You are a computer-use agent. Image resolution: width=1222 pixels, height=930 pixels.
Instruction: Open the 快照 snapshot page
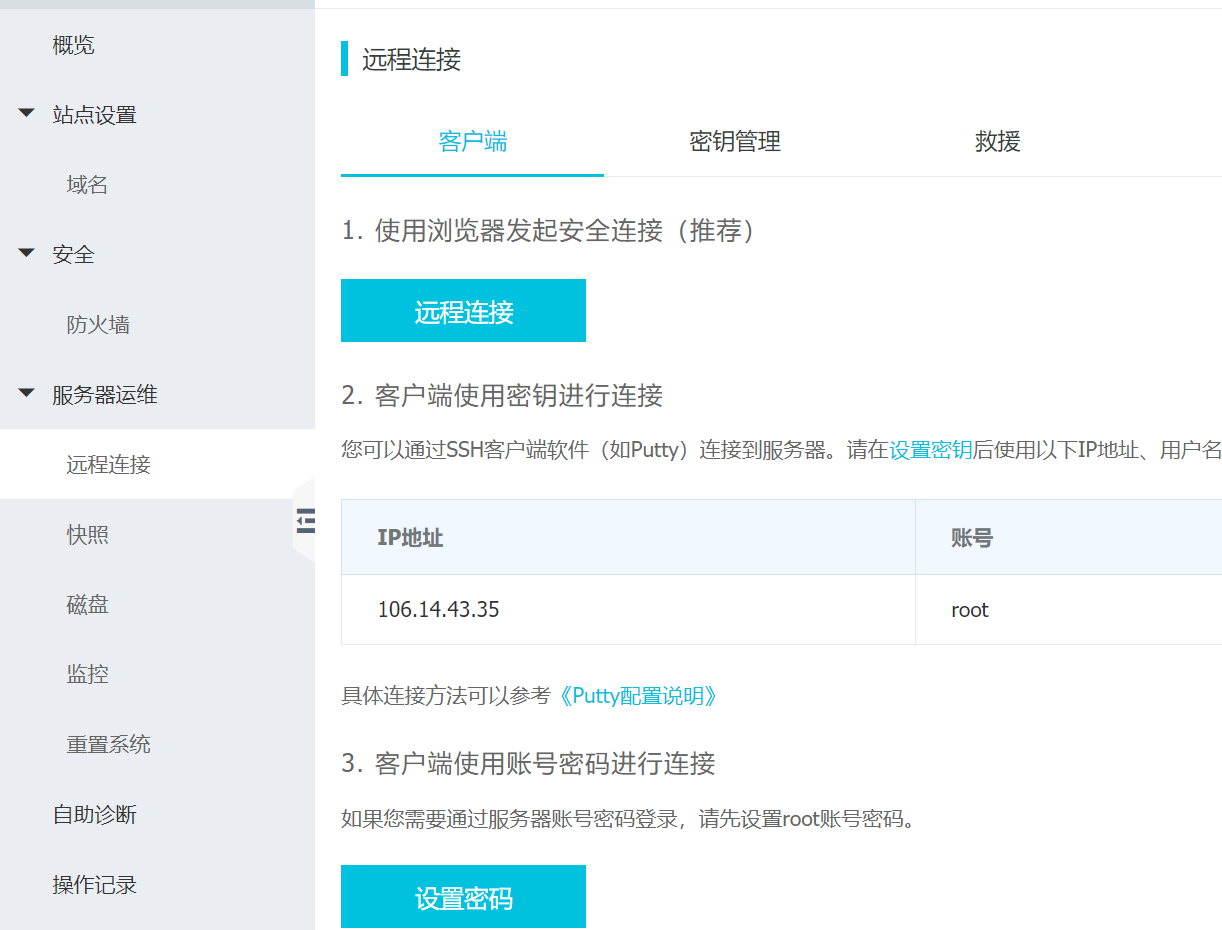[x=87, y=534]
